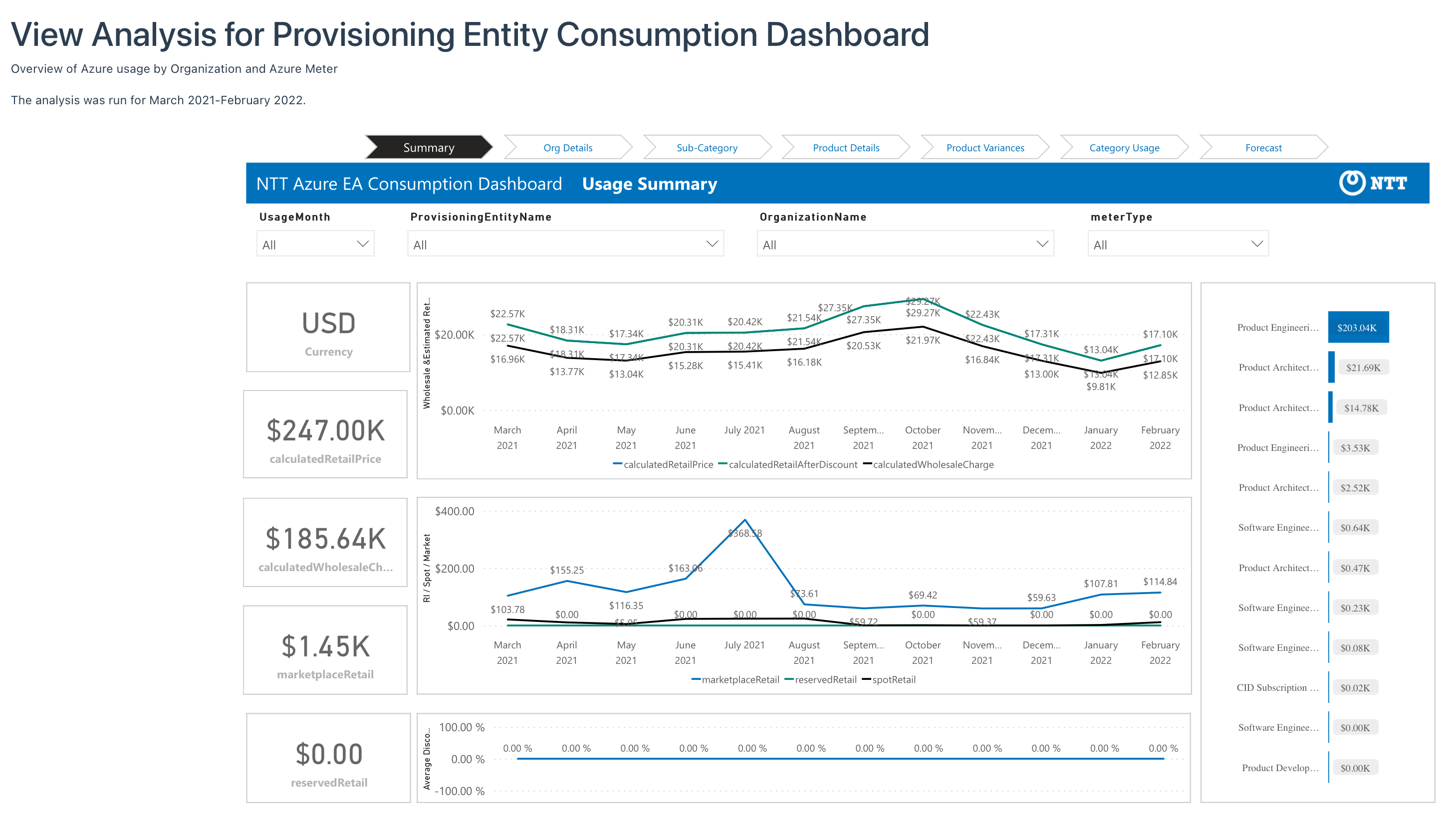1456x818 pixels.
Task: Select the USD Currency card
Action: (x=328, y=328)
